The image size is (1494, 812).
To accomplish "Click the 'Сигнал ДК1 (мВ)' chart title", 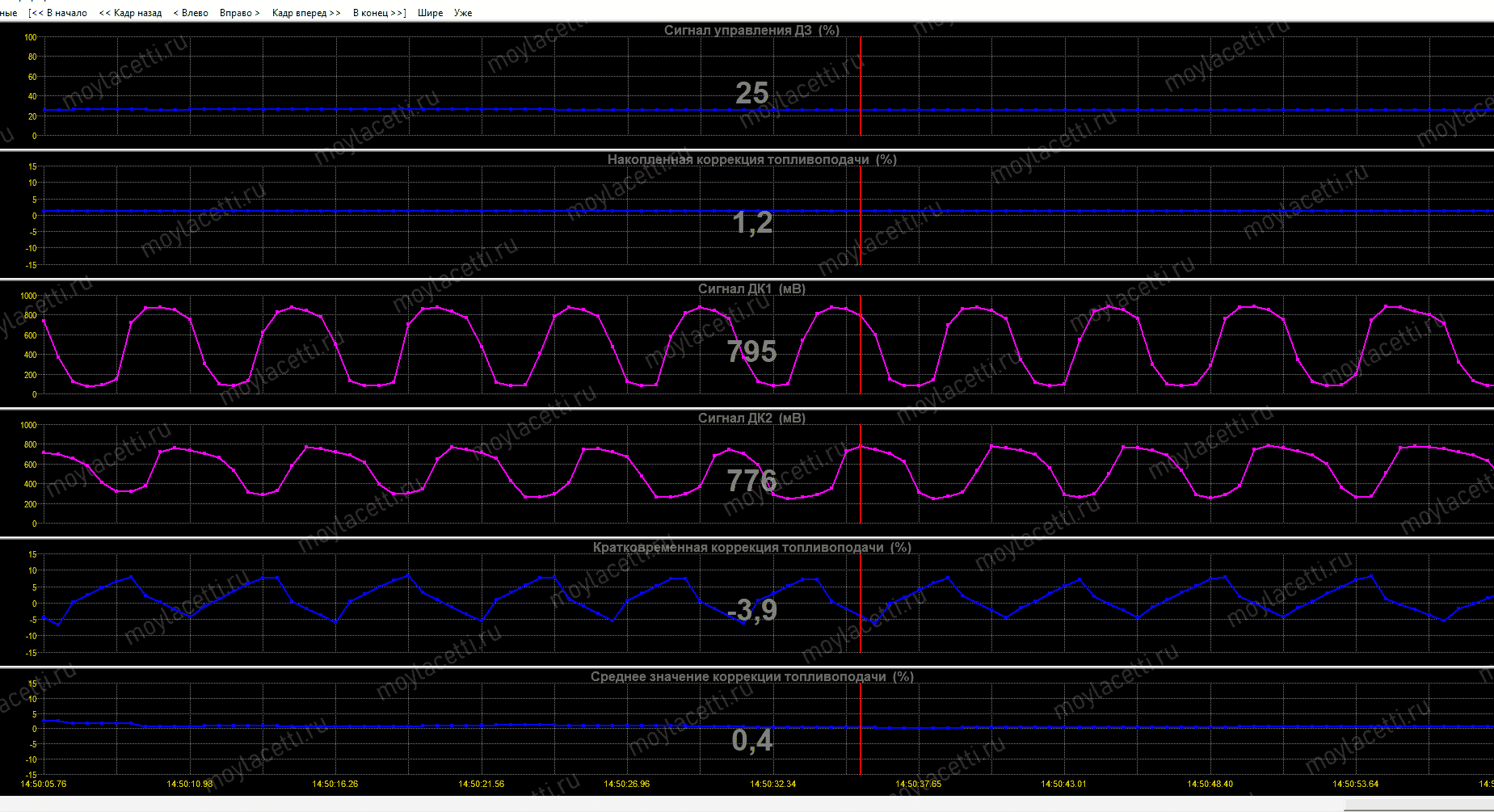I will click(751, 288).
